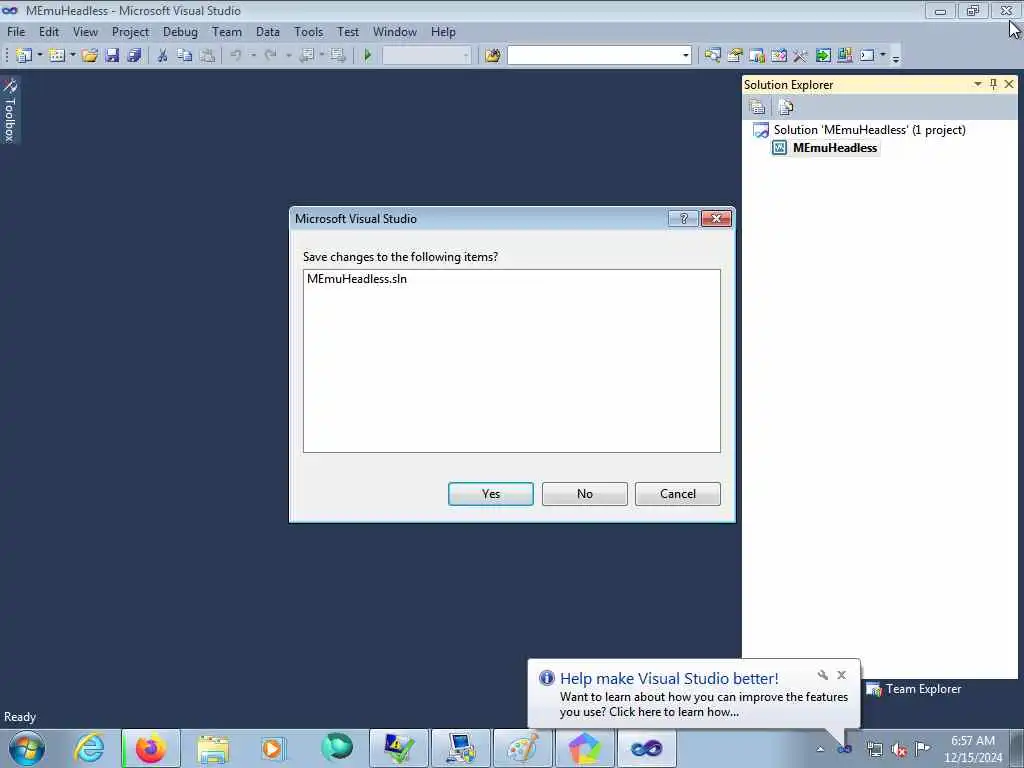The height and width of the screenshot is (768, 1024).
Task: Click the Toolbox wrench and hammer icon
Action: click(x=800, y=56)
